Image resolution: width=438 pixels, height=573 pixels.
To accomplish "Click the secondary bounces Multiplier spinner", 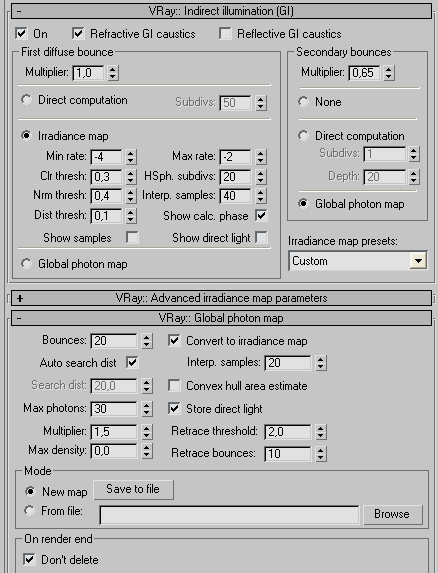I will (x=389, y=73).
